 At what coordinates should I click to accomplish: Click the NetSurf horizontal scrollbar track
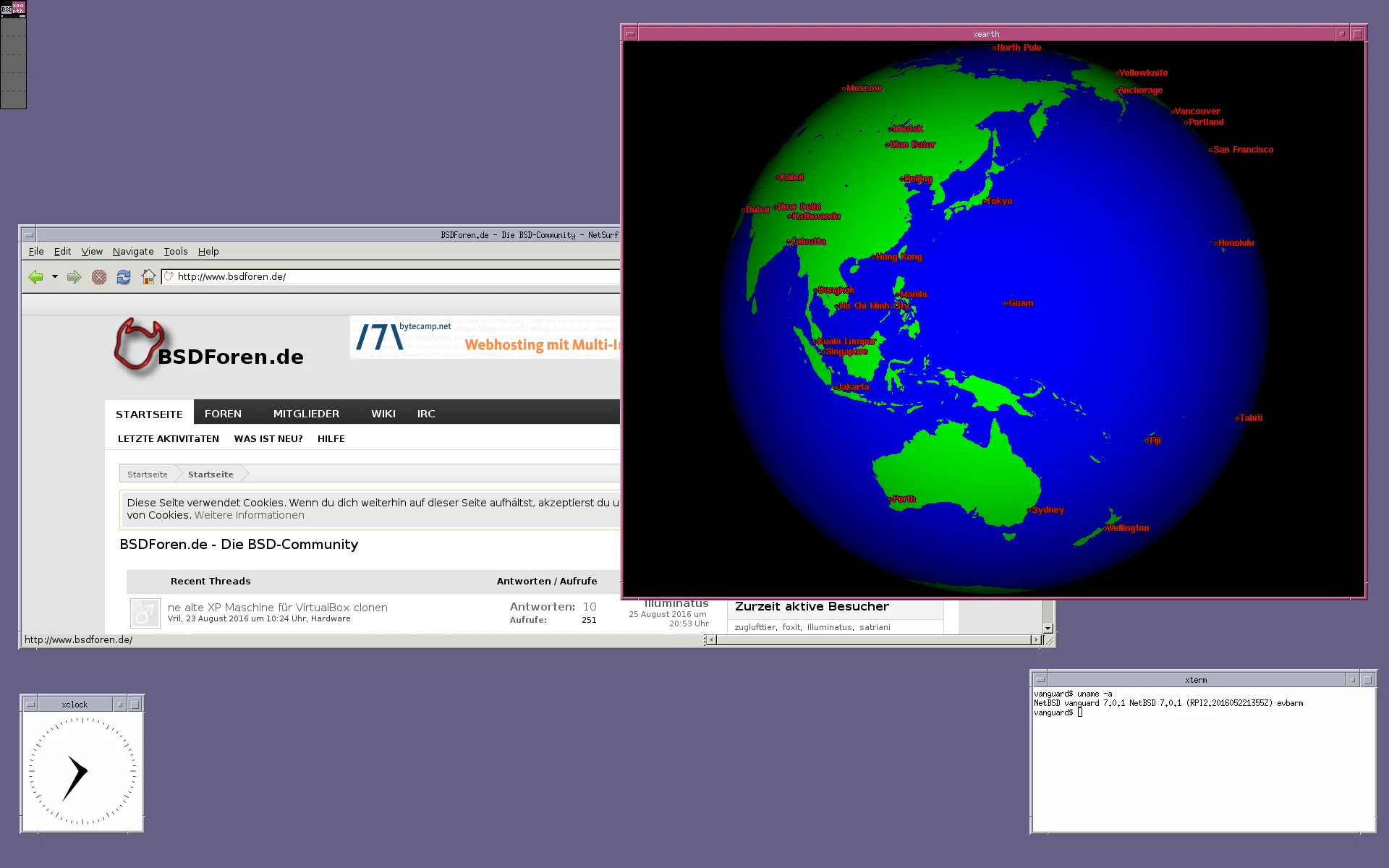[x=873, y=639]
